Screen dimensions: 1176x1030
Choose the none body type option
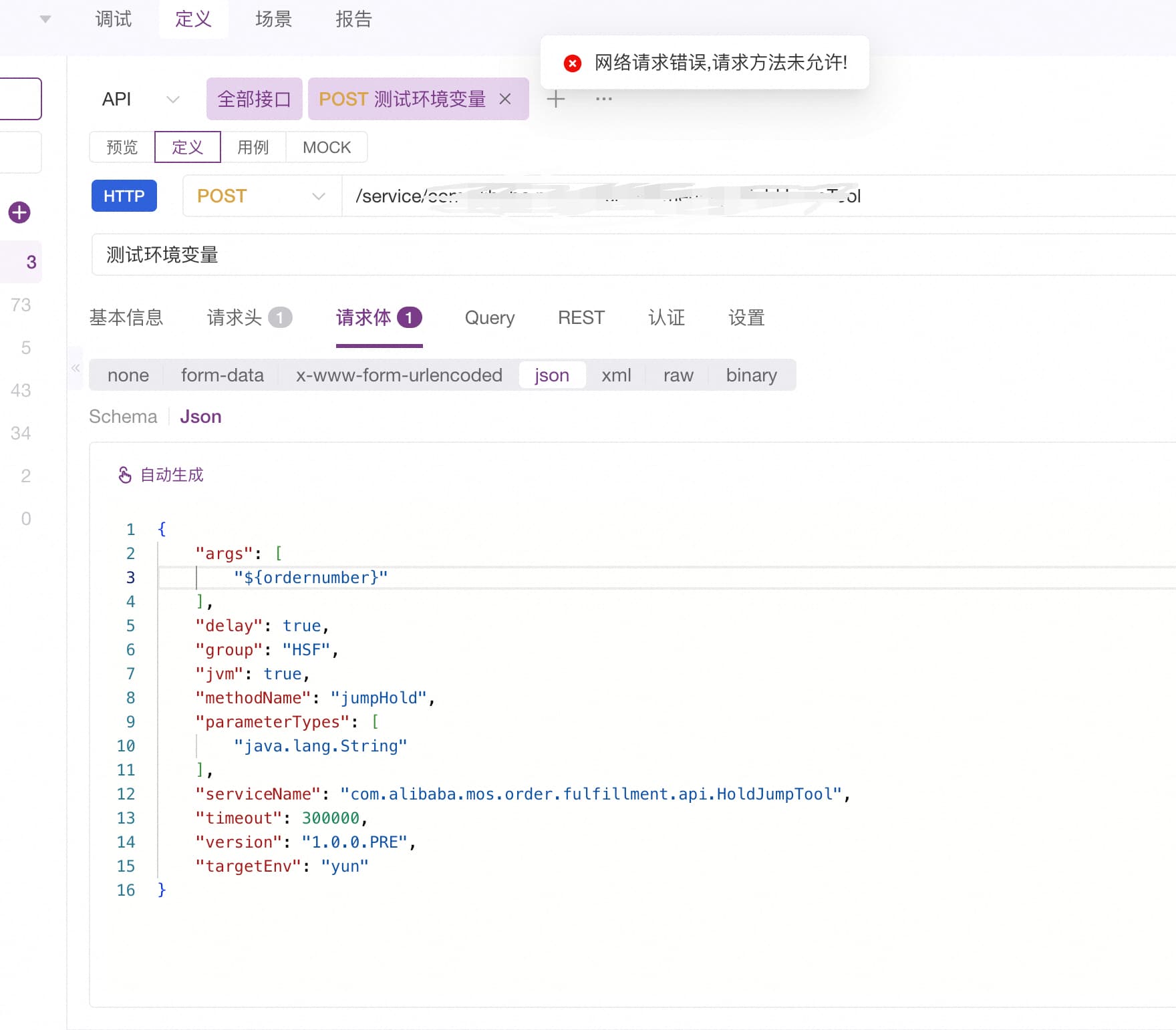(128, 375)
